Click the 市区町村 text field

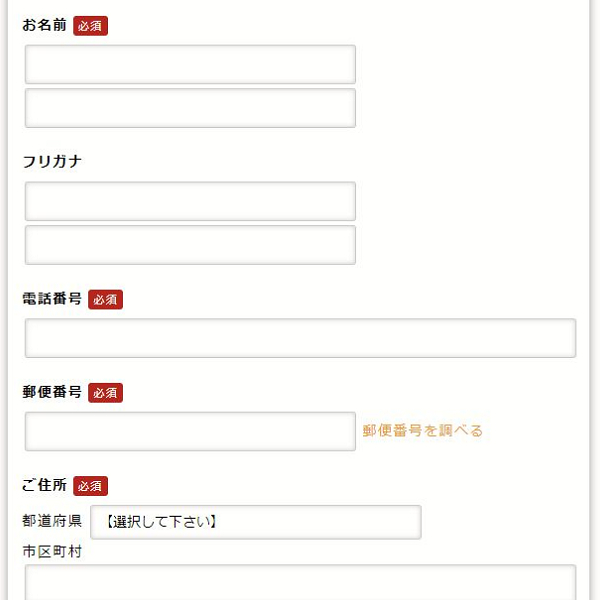coord(300,583)
